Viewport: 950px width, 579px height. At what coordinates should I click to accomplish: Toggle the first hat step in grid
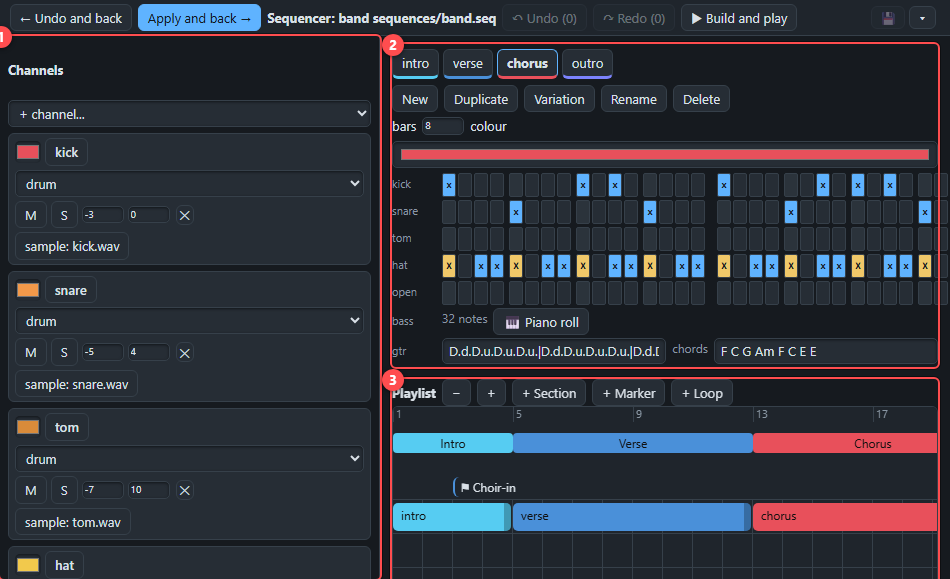tap(449, 266)
